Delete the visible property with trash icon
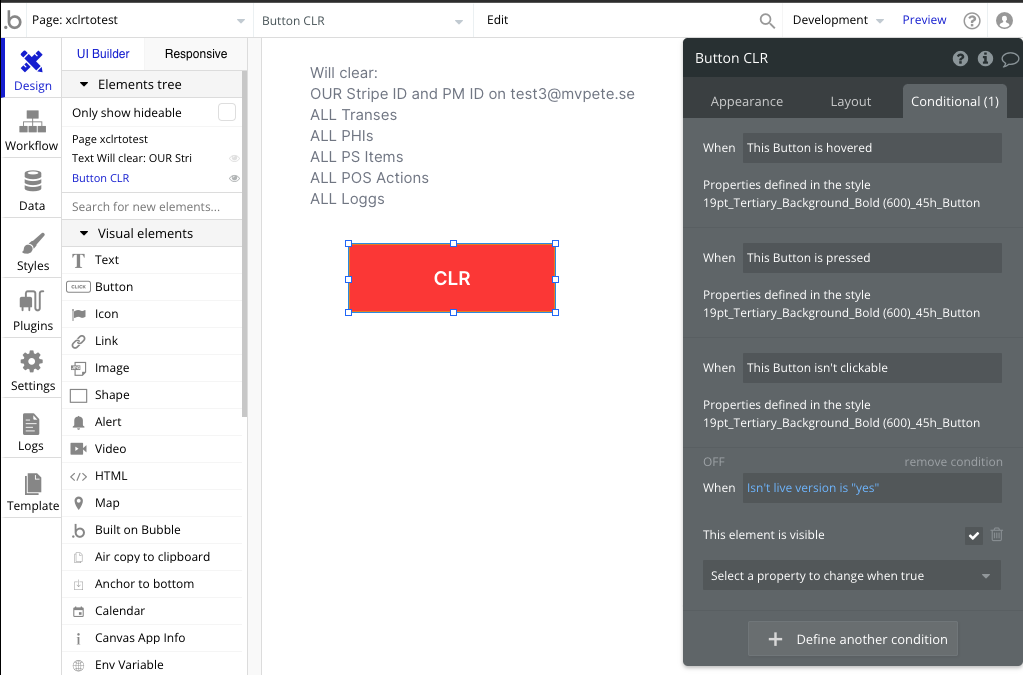Image resolution: width=1023 pixels, height=675 pixels. pos(996,535)
